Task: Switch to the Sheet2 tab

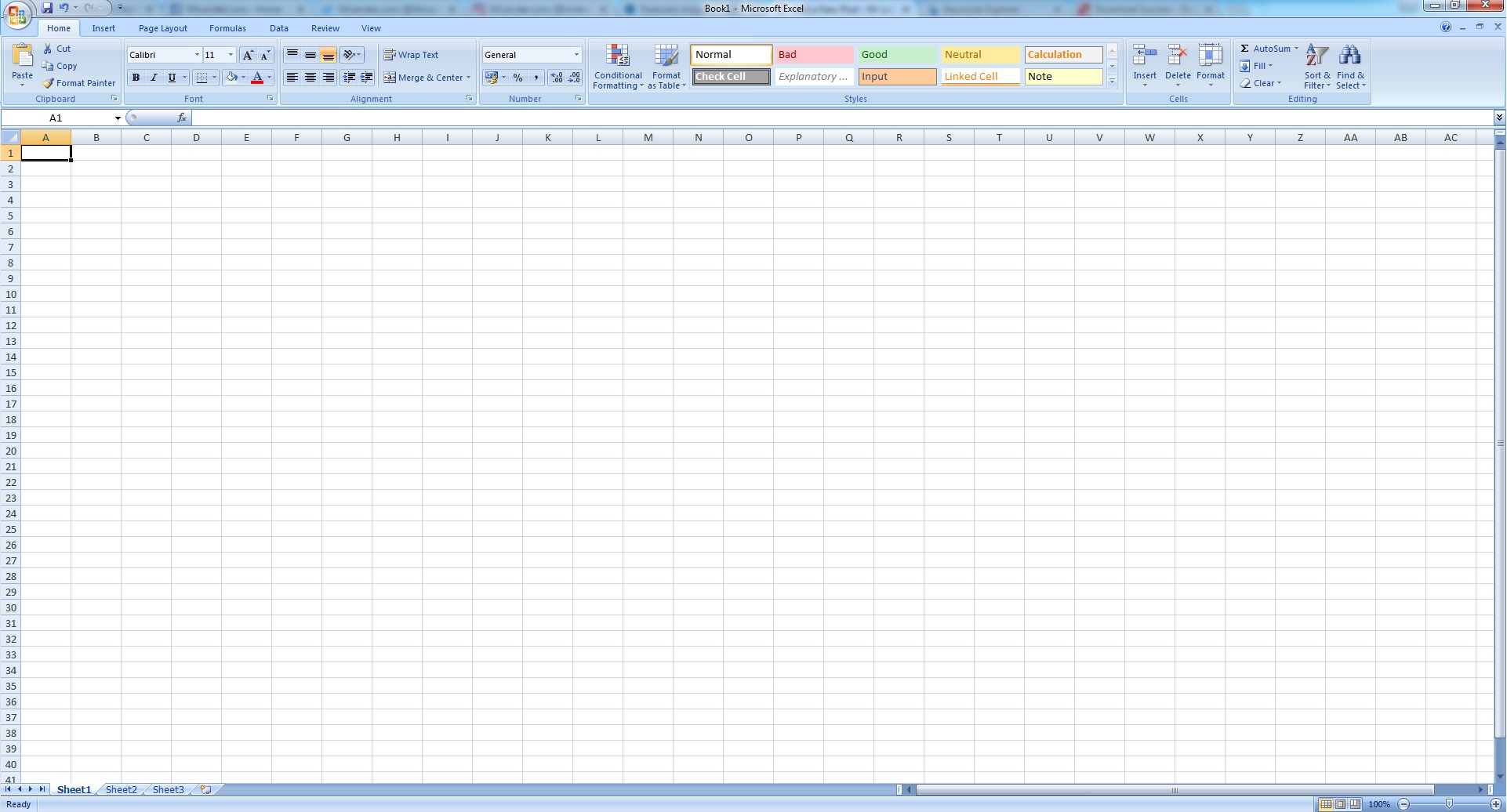Action: point(121,789)
